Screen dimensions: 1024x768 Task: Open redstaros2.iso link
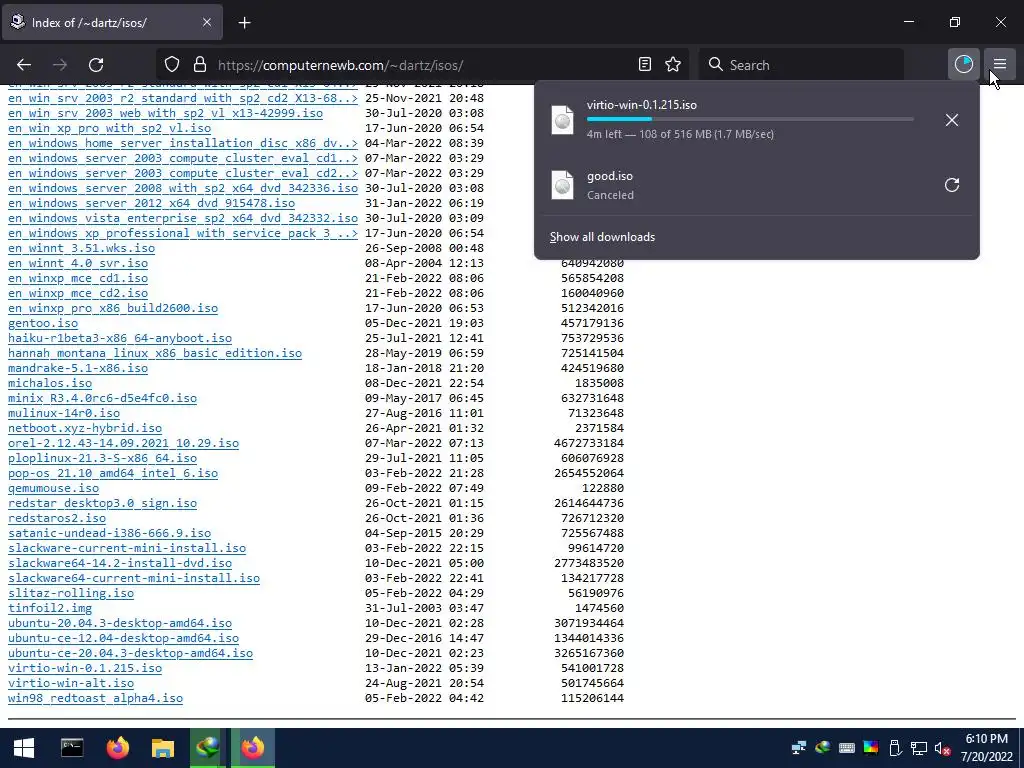point(57,519)
